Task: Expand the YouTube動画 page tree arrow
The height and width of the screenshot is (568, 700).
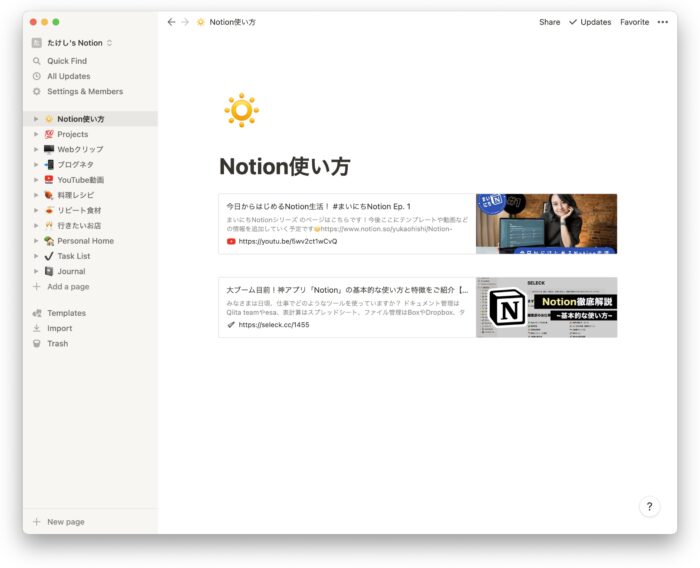Action: [36, 180]
